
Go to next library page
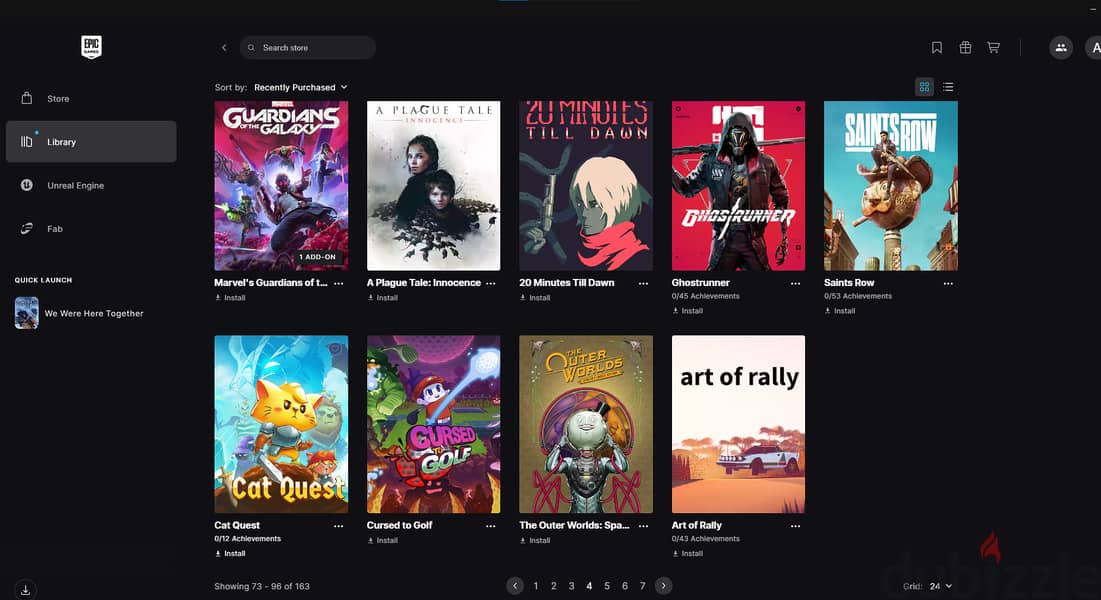pyautogui.click(x=664, y=585)
